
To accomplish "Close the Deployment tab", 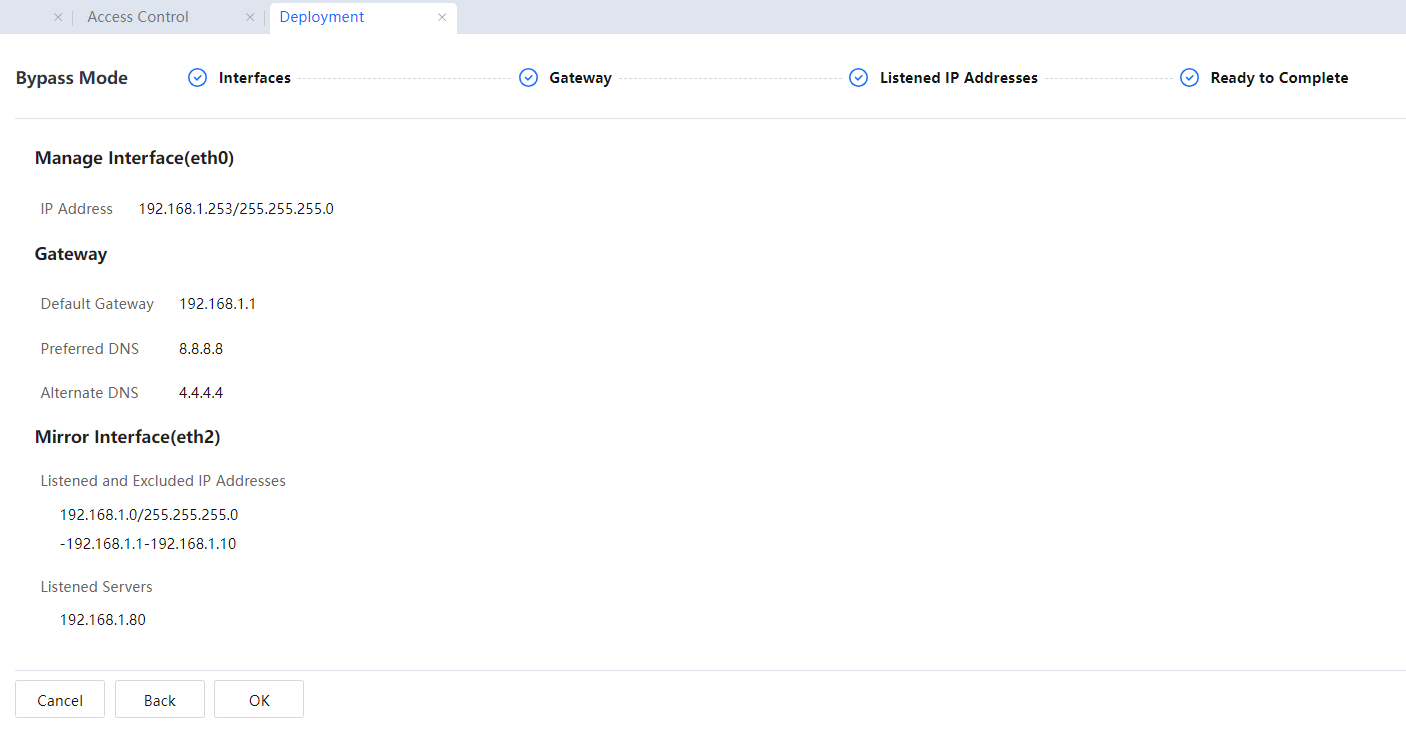I will (x=442, y=17).
